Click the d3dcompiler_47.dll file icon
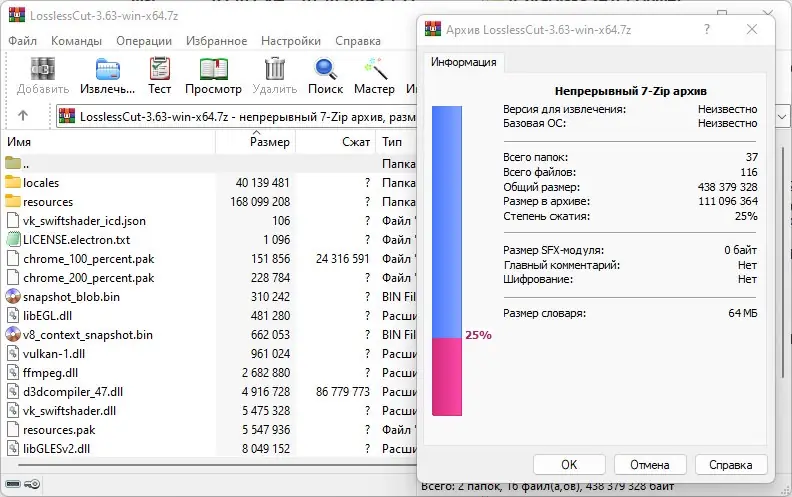The image size is (792, 497). coord(13,391)
